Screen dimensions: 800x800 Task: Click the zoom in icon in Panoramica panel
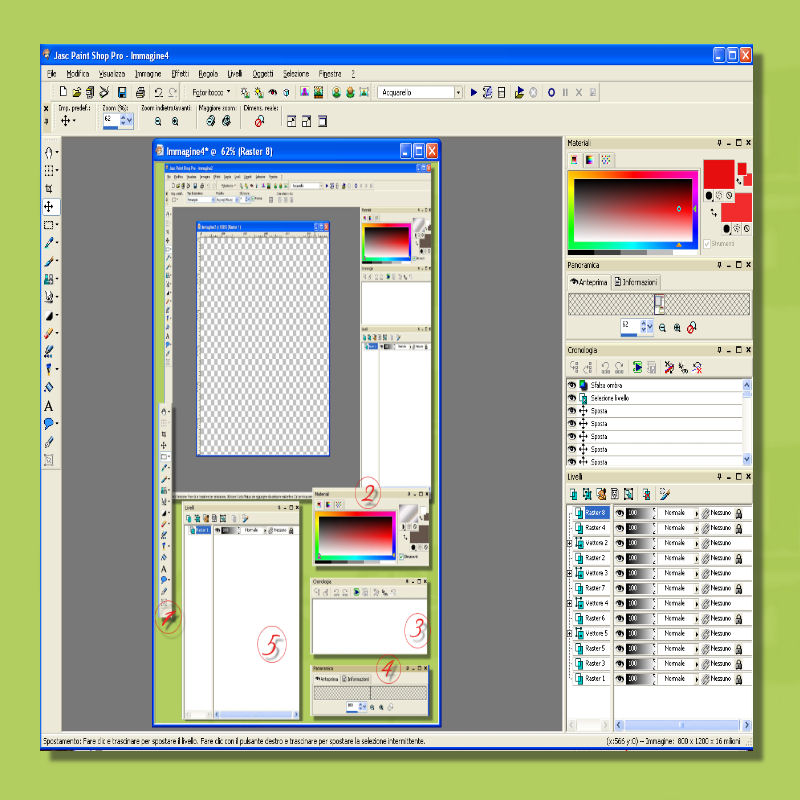point(677,328)
